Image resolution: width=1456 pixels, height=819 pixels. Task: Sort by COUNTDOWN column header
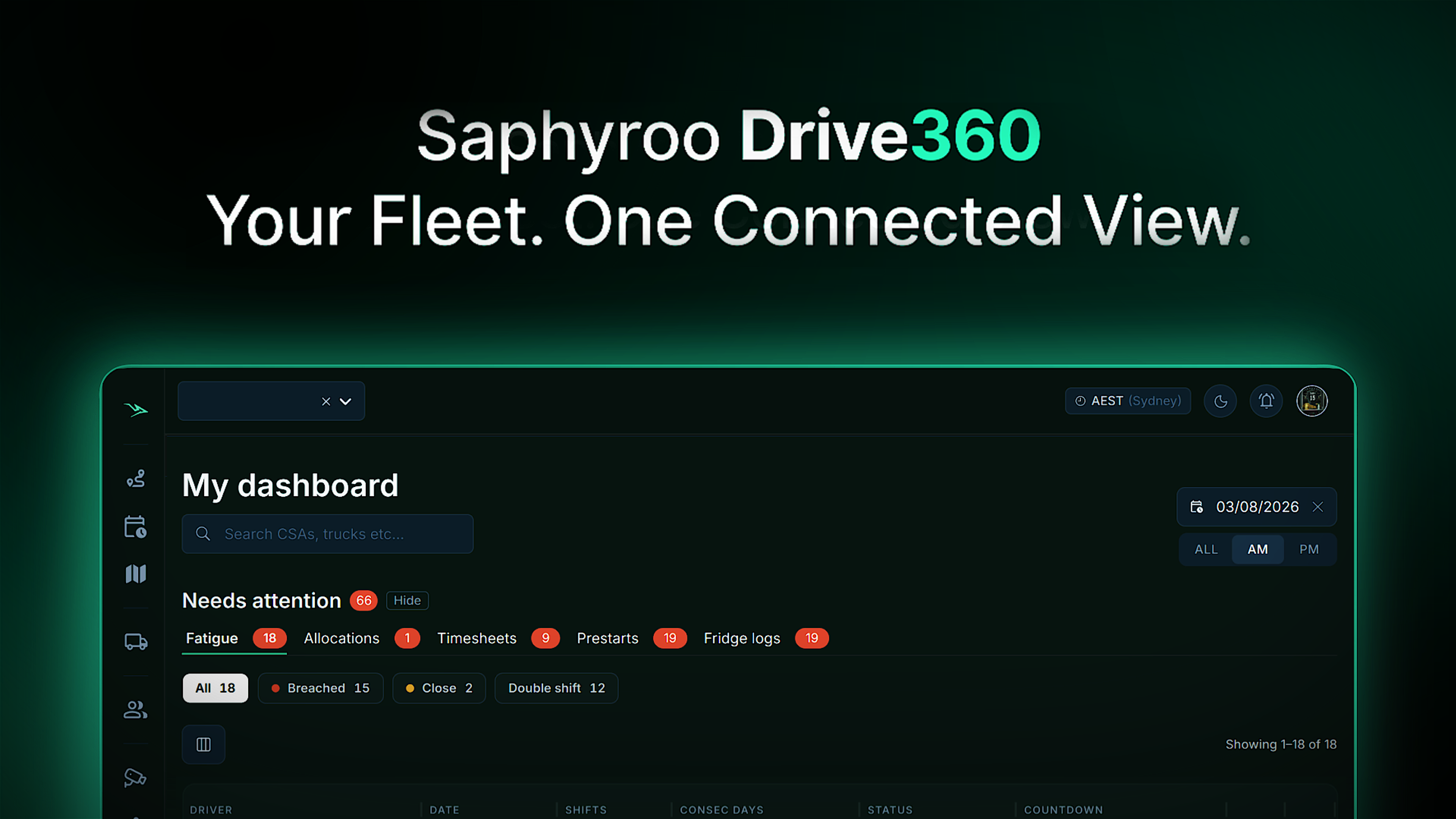coord(1063,810)
